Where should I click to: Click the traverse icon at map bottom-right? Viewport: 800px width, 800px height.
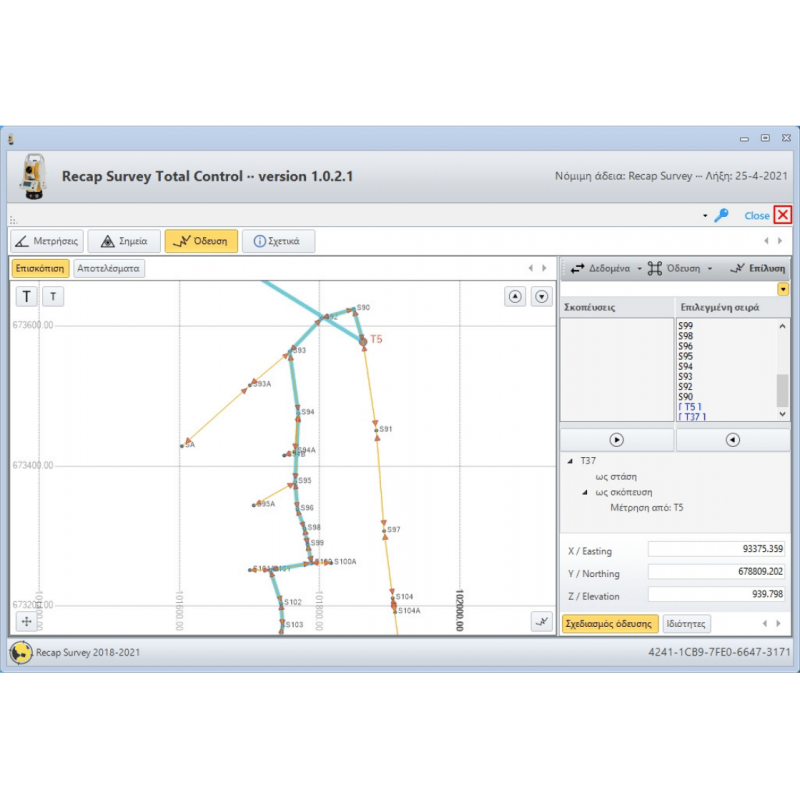pos(541,621)
